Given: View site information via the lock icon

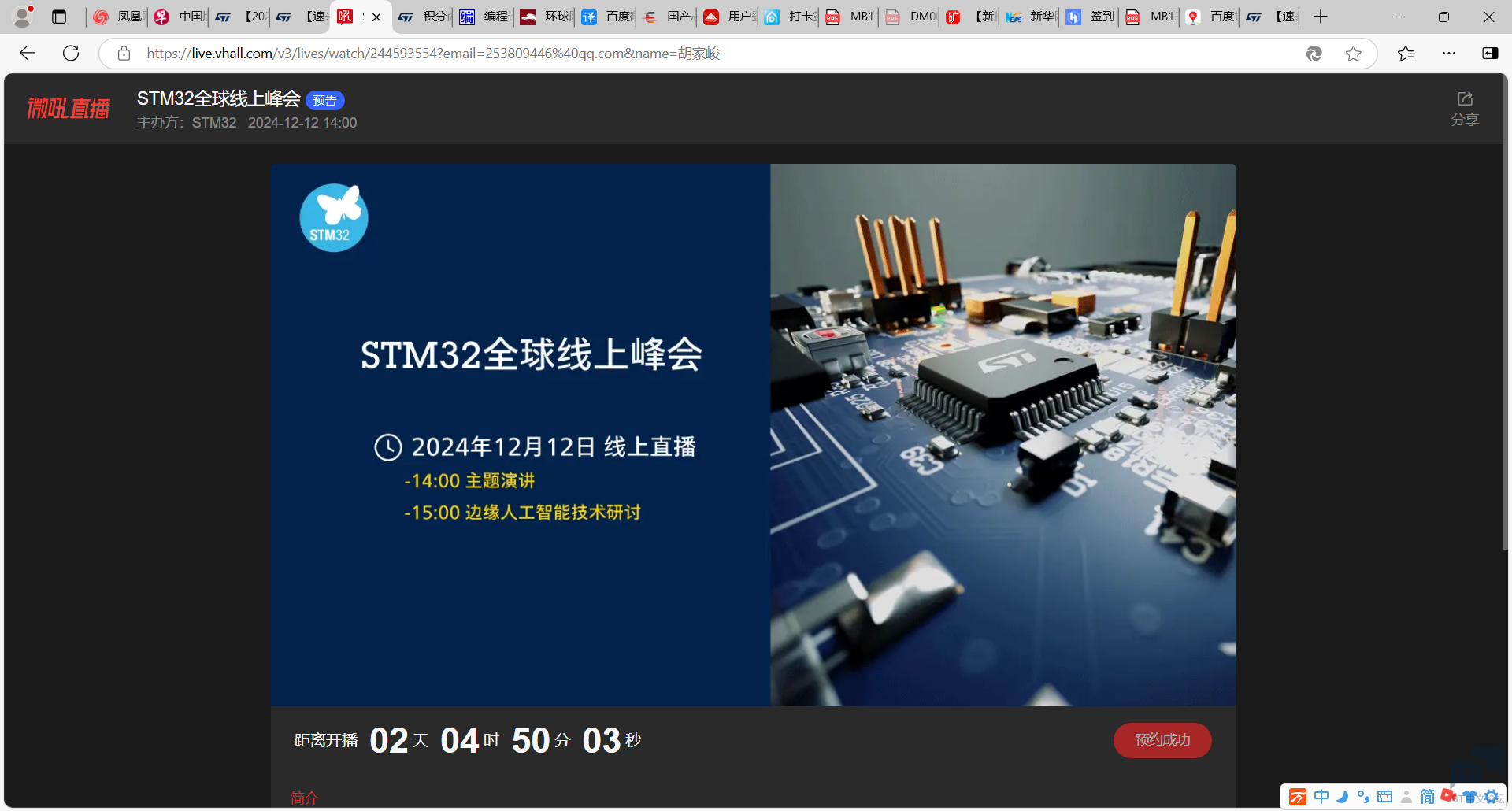Looking at the screenshot, I should coord(124,54).
